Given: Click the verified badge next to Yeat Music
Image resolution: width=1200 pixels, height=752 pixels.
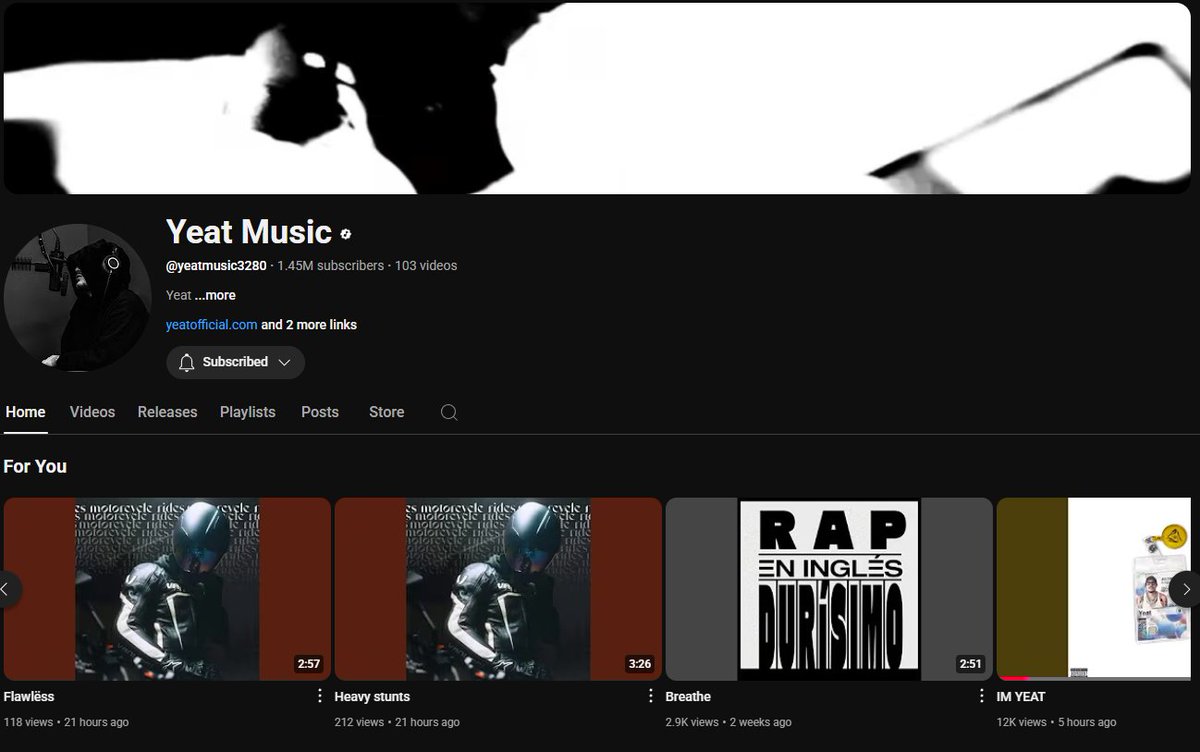Looking at the screenshot, I should coord(346,234).
